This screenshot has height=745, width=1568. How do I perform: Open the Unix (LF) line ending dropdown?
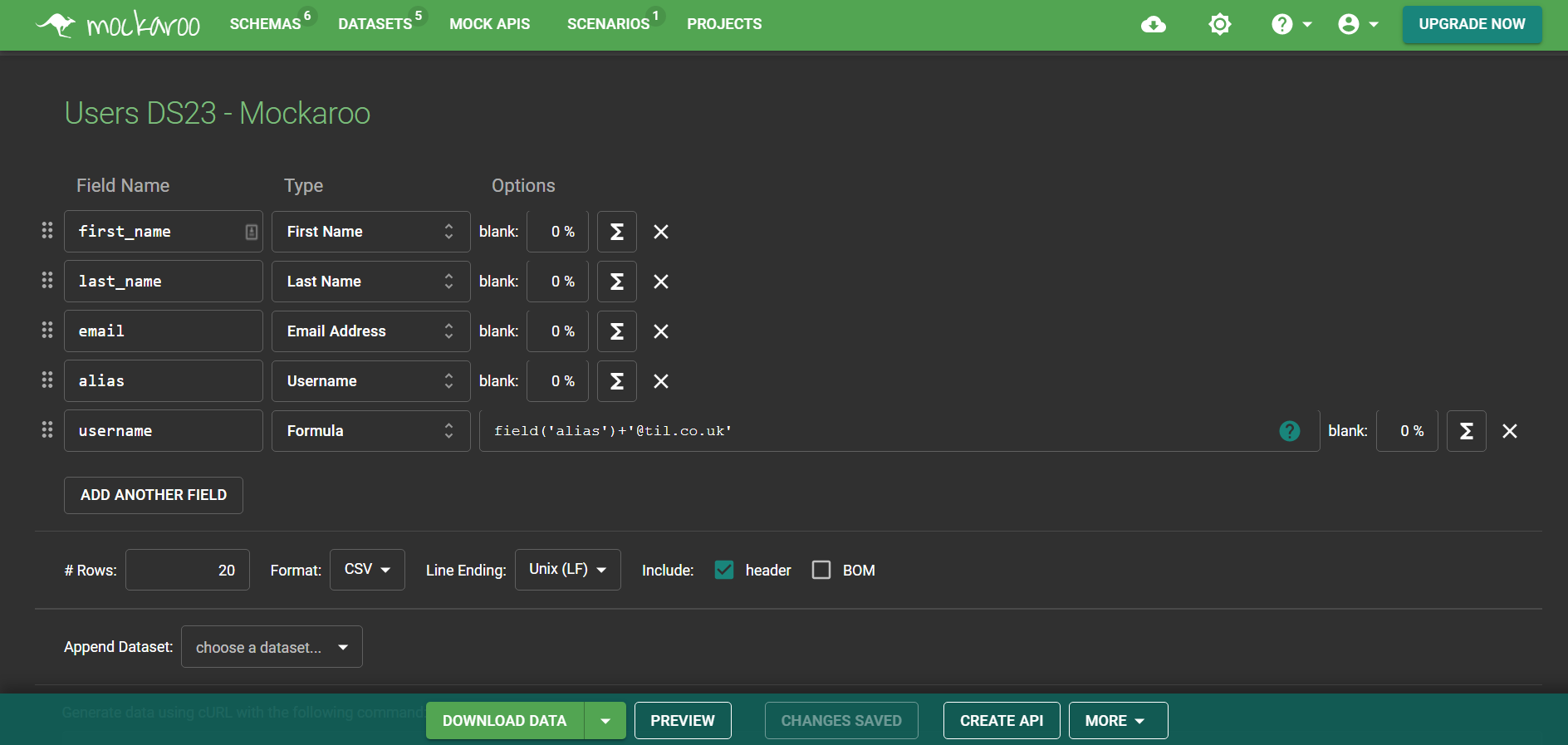pyautogui.click(x=568, y=570)
